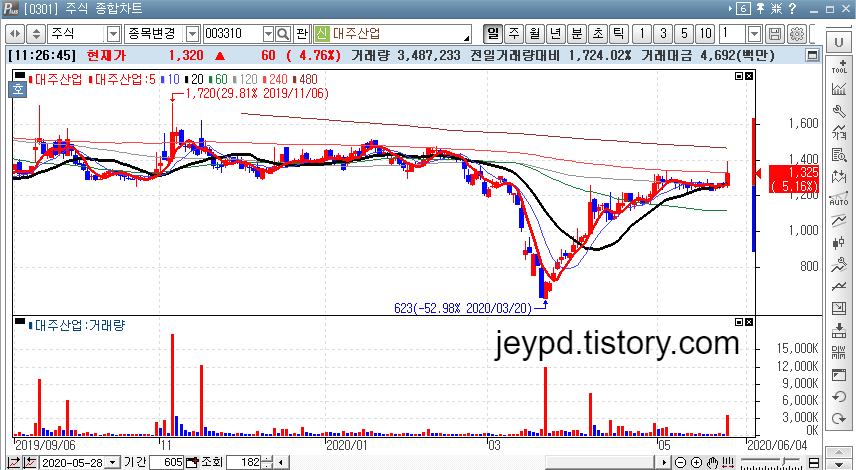Open the interval value 1 dropdown arrow
The height and width of the screenshot is (470, 856).
754,34
